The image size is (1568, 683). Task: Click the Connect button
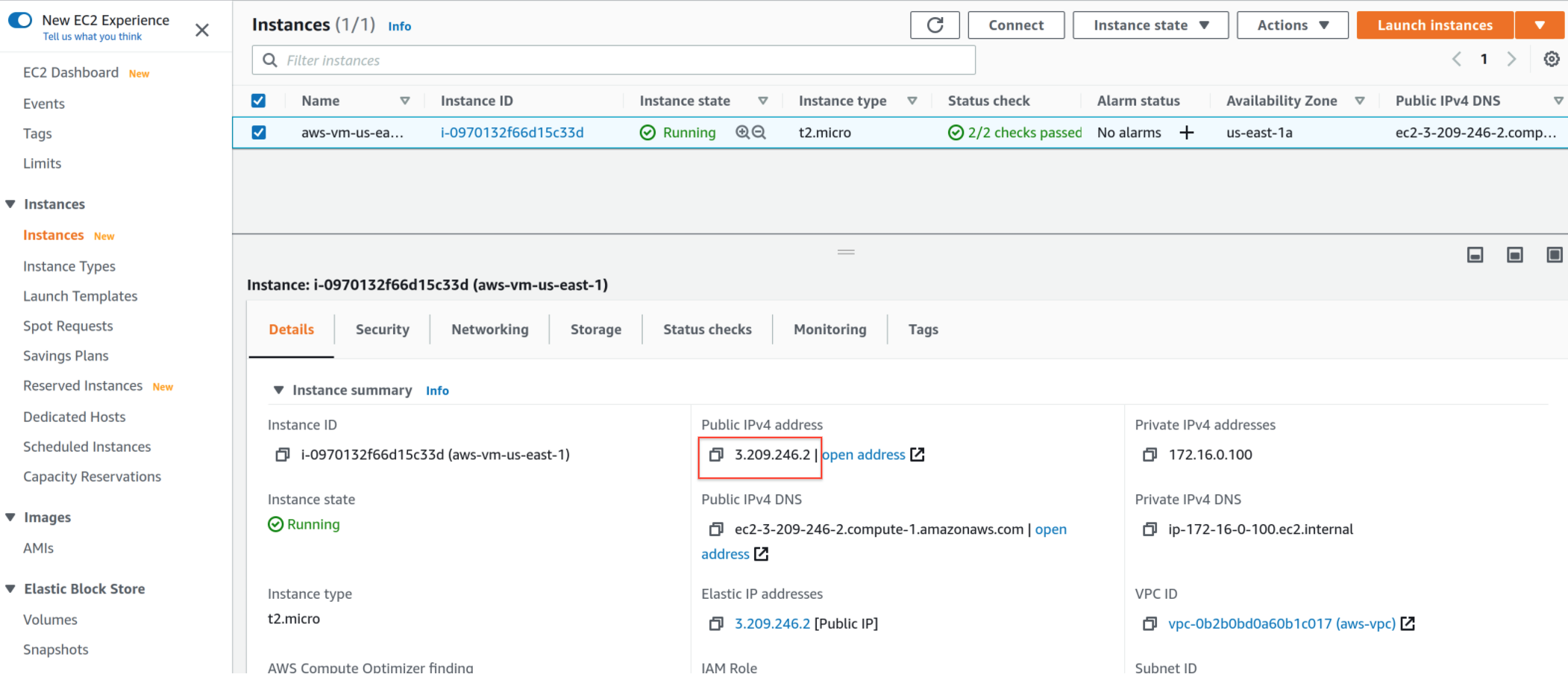point(1016,25)
